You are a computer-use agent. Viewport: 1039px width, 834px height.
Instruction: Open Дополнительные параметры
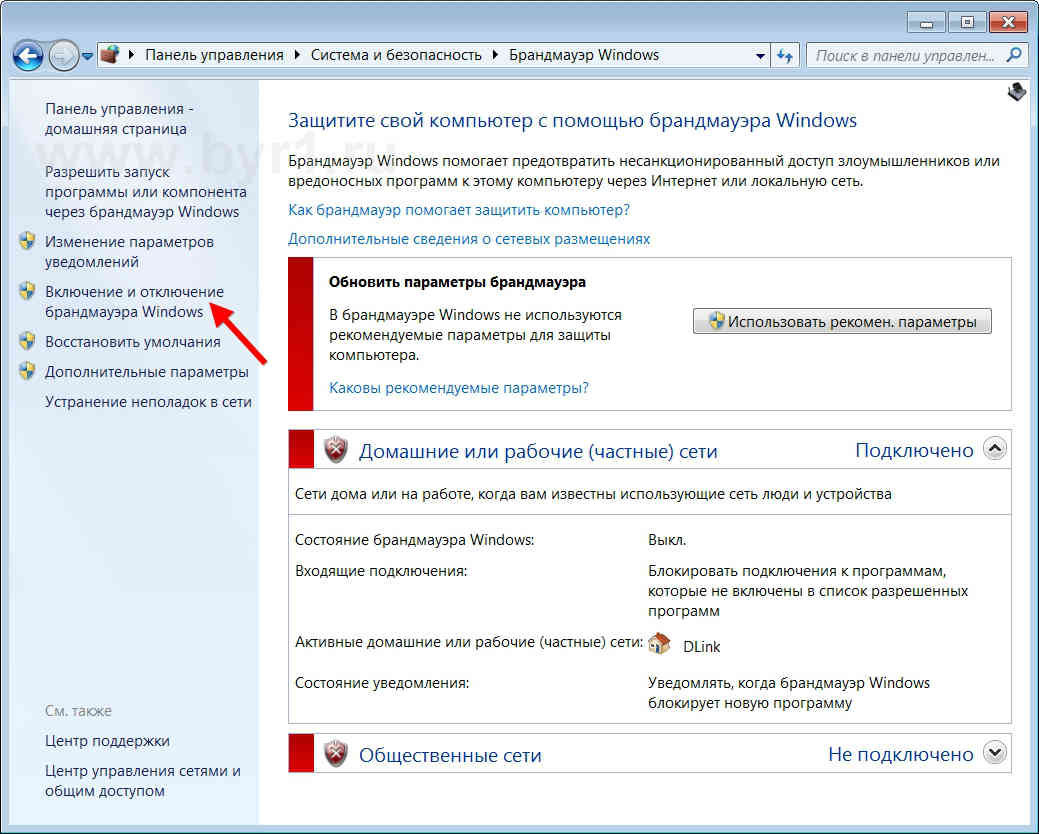pos(146,372)
